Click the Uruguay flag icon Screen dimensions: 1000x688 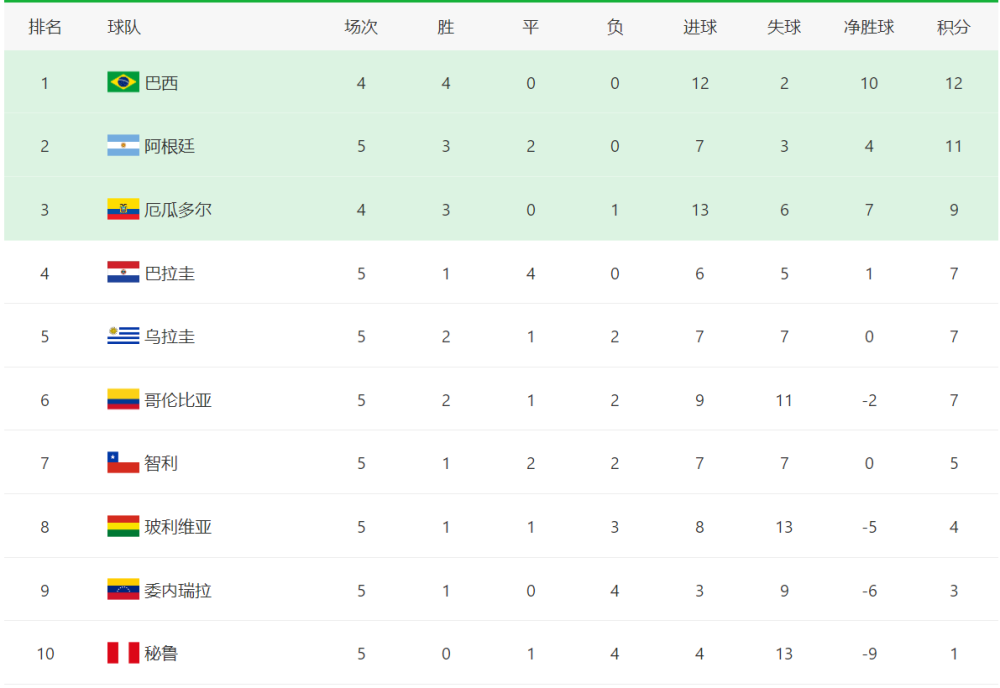[x=123, y=335]
